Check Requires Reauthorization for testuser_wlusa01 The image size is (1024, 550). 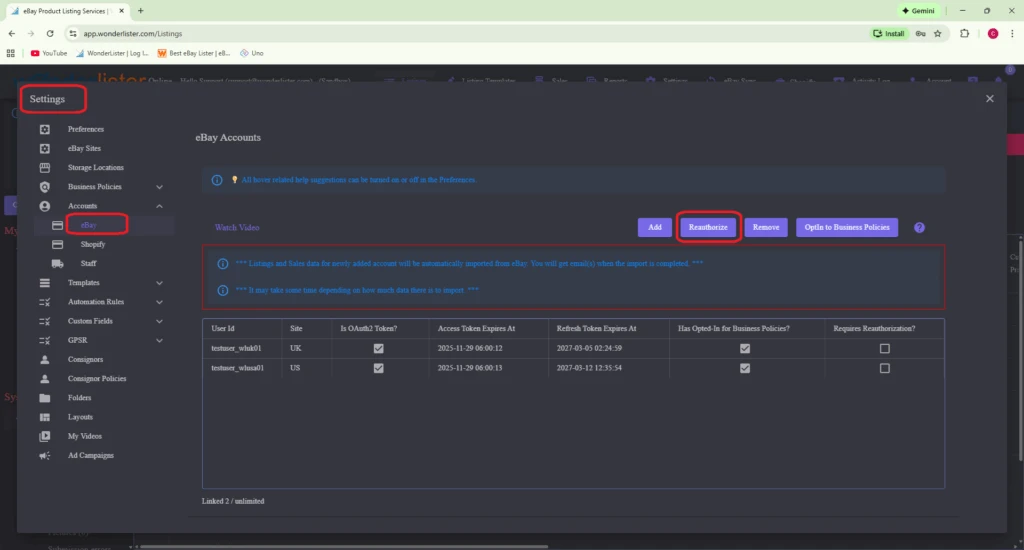click(x=884, y=368)
